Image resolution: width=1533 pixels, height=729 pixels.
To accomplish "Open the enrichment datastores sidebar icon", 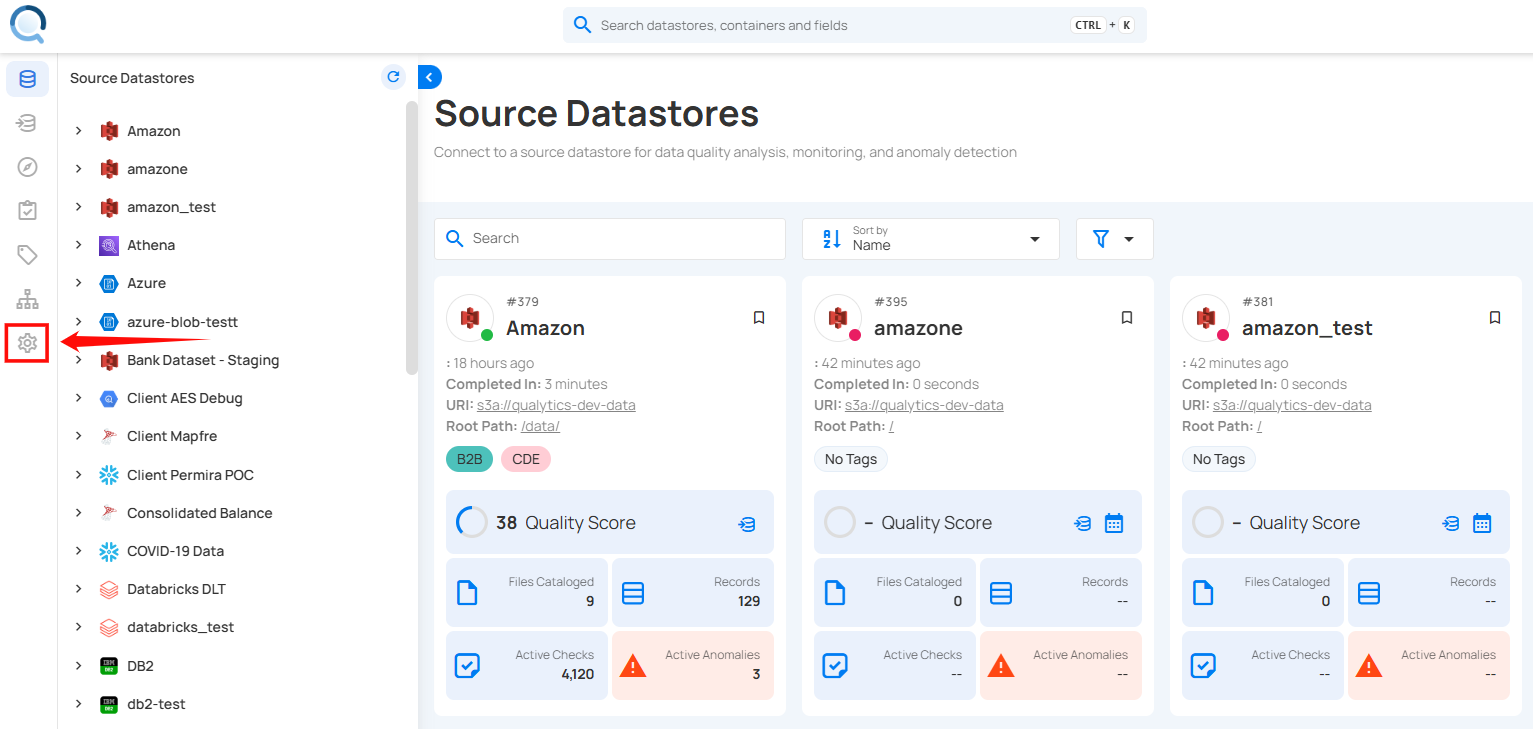I will coord(27,123).
